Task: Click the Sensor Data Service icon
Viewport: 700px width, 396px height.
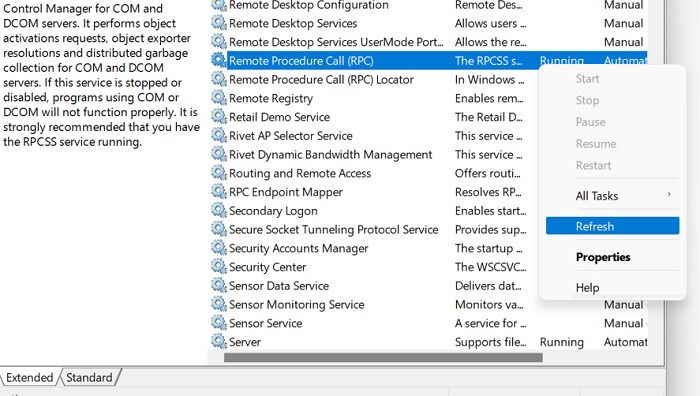Action: (x=218, y=285)
